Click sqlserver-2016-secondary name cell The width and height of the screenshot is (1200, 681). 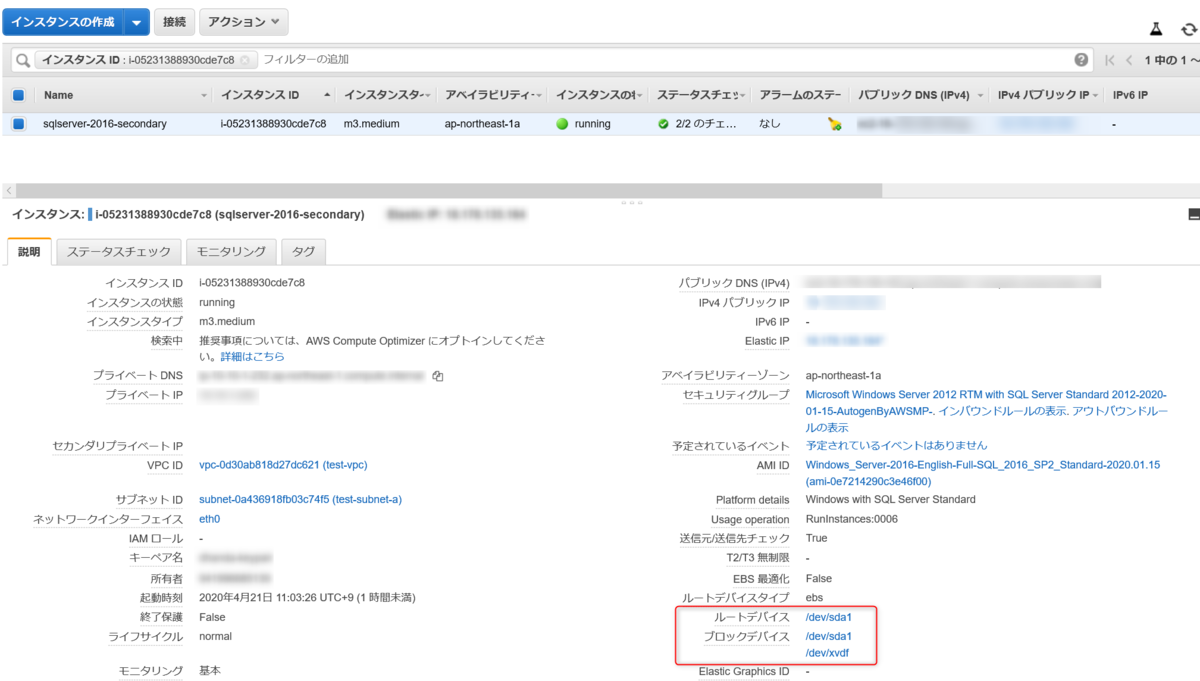(x=105, y=124)
